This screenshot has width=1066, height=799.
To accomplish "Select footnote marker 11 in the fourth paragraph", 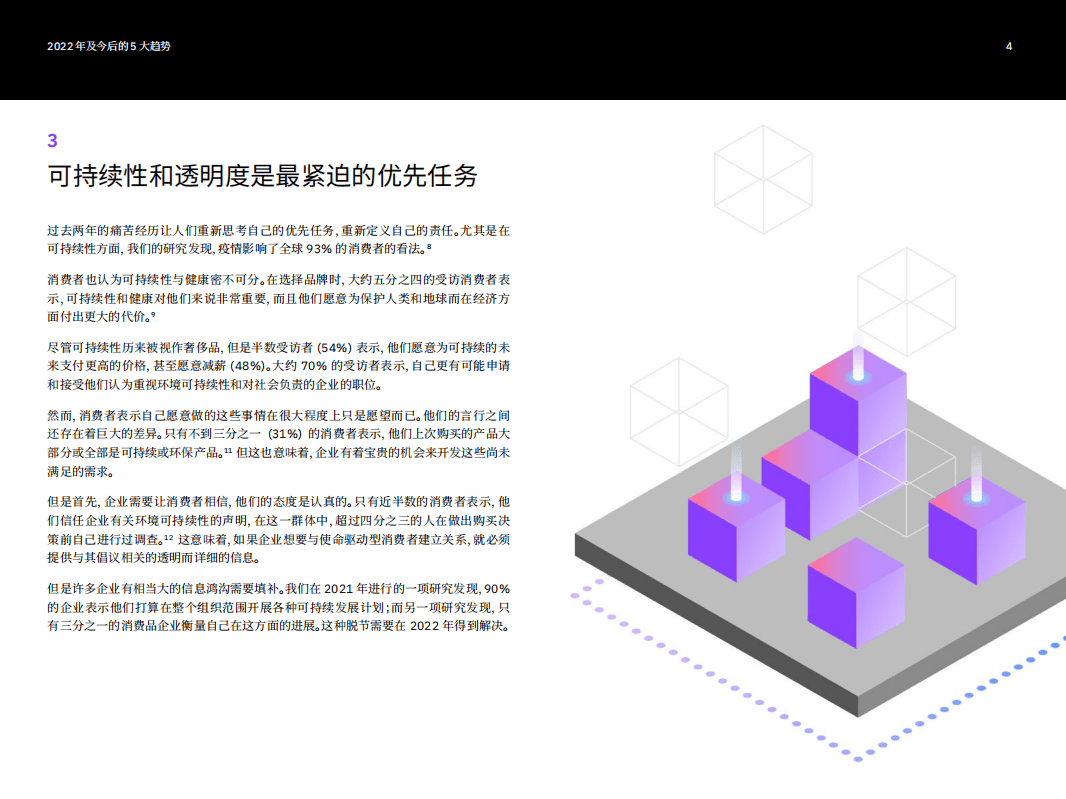I will coord(228,451).
